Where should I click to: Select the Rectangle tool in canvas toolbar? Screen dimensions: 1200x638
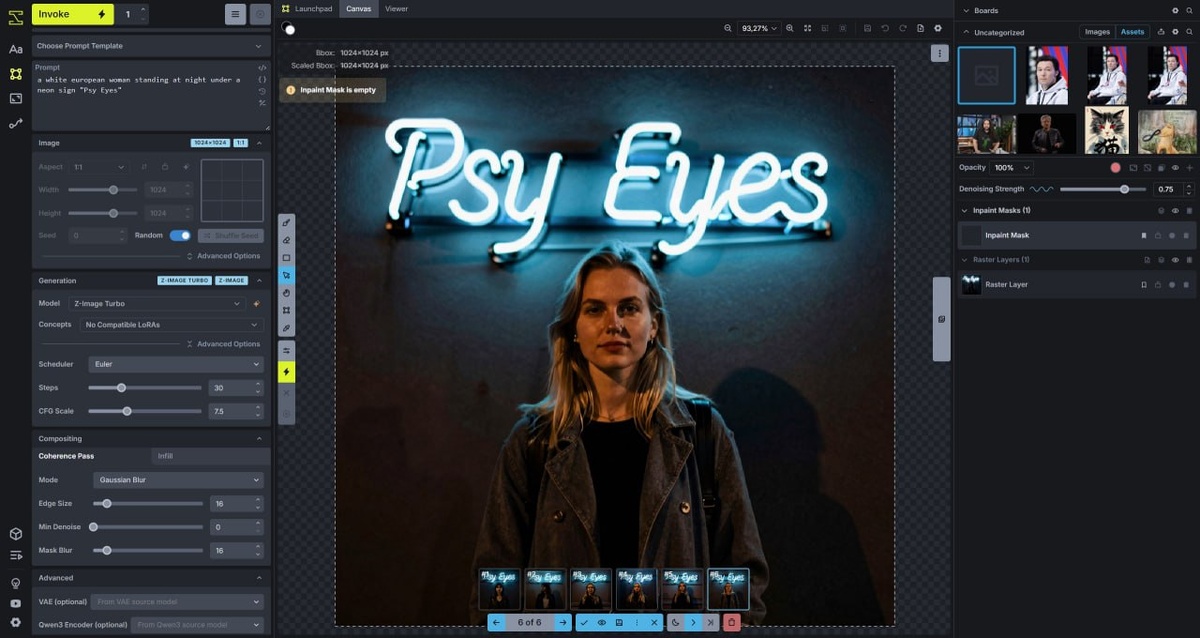(x=286, y=257)
